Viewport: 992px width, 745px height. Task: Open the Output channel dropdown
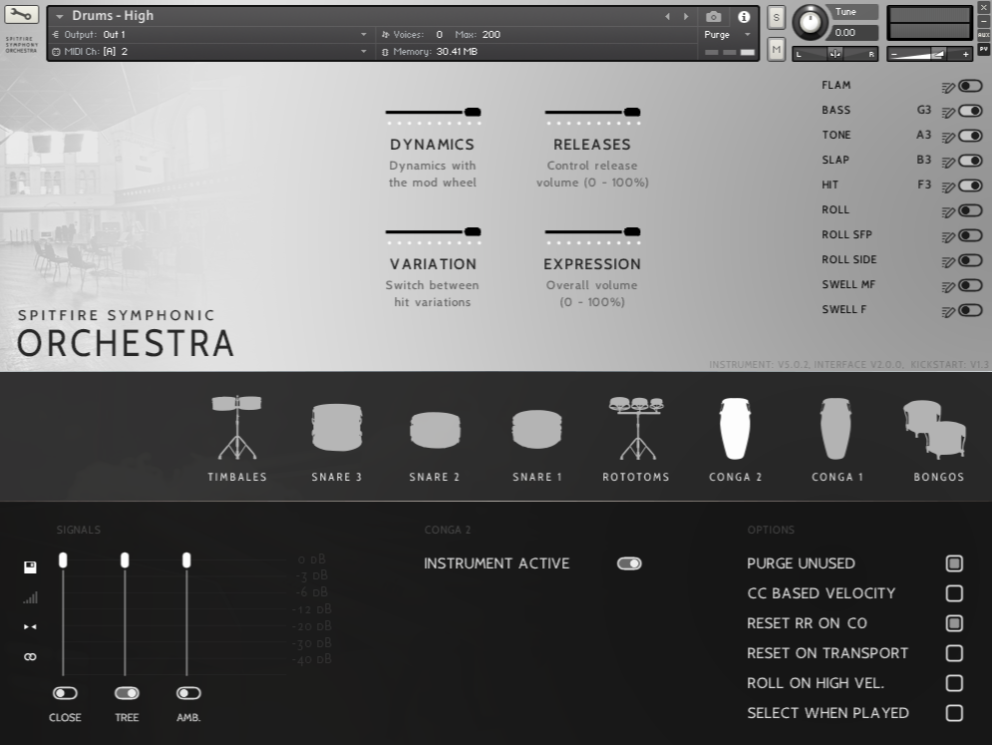(364, 35)
